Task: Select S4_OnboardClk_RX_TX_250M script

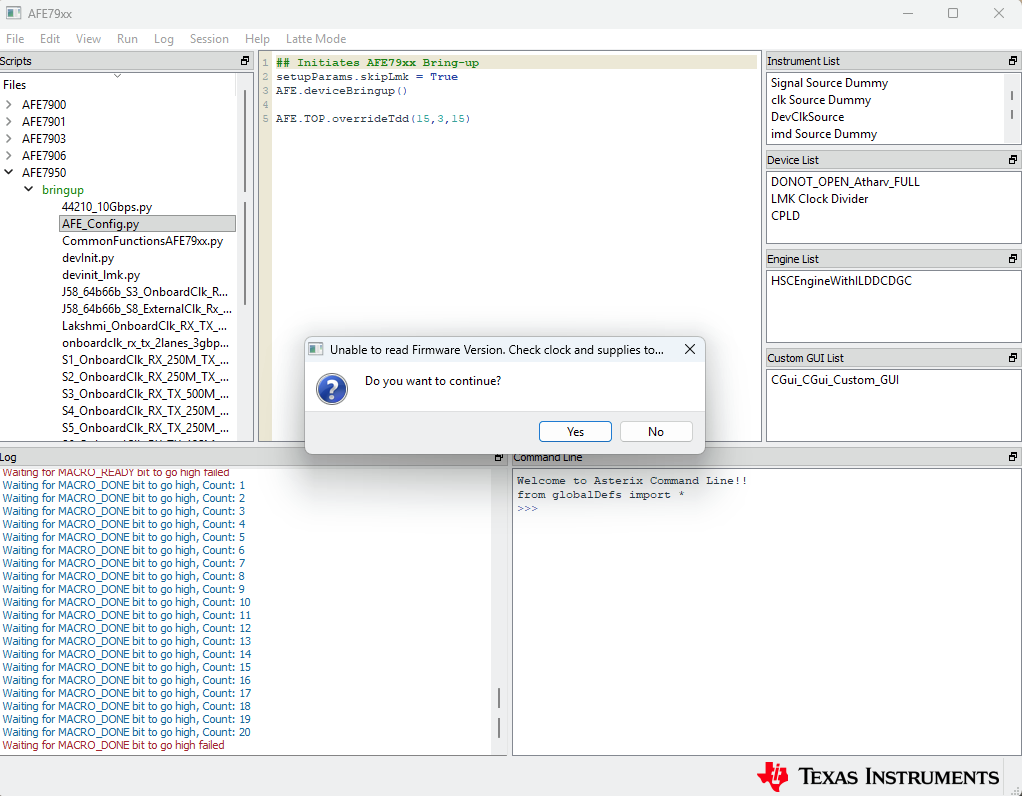Action: (145, 411)
